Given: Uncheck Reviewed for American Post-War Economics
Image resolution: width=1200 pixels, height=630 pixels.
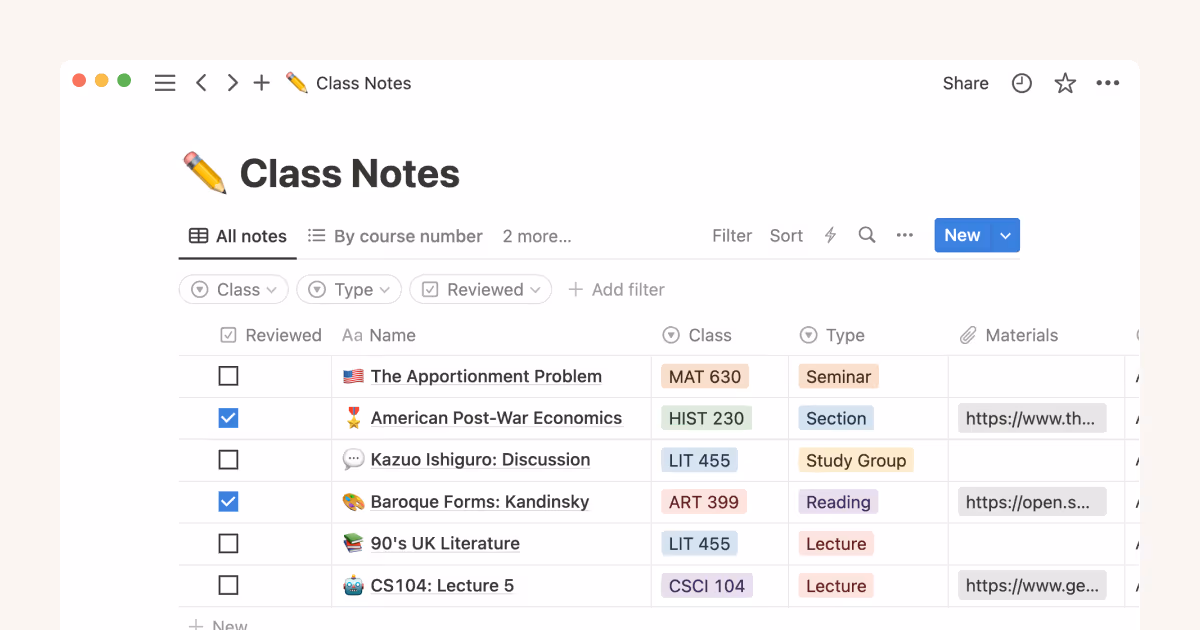Looking at the screenshot, I should tap(228, 418).
